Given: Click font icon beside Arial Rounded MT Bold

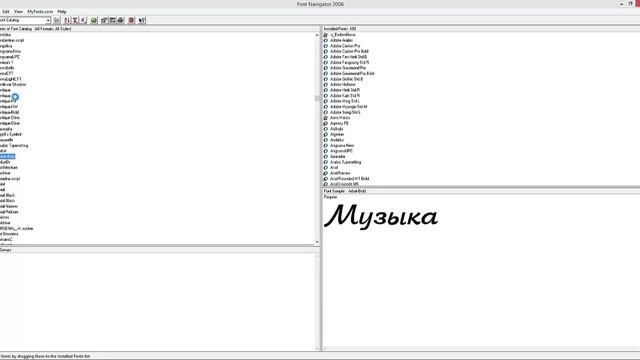Looking at the screenshot, I should pyautogui.click(x=326, y=179).
